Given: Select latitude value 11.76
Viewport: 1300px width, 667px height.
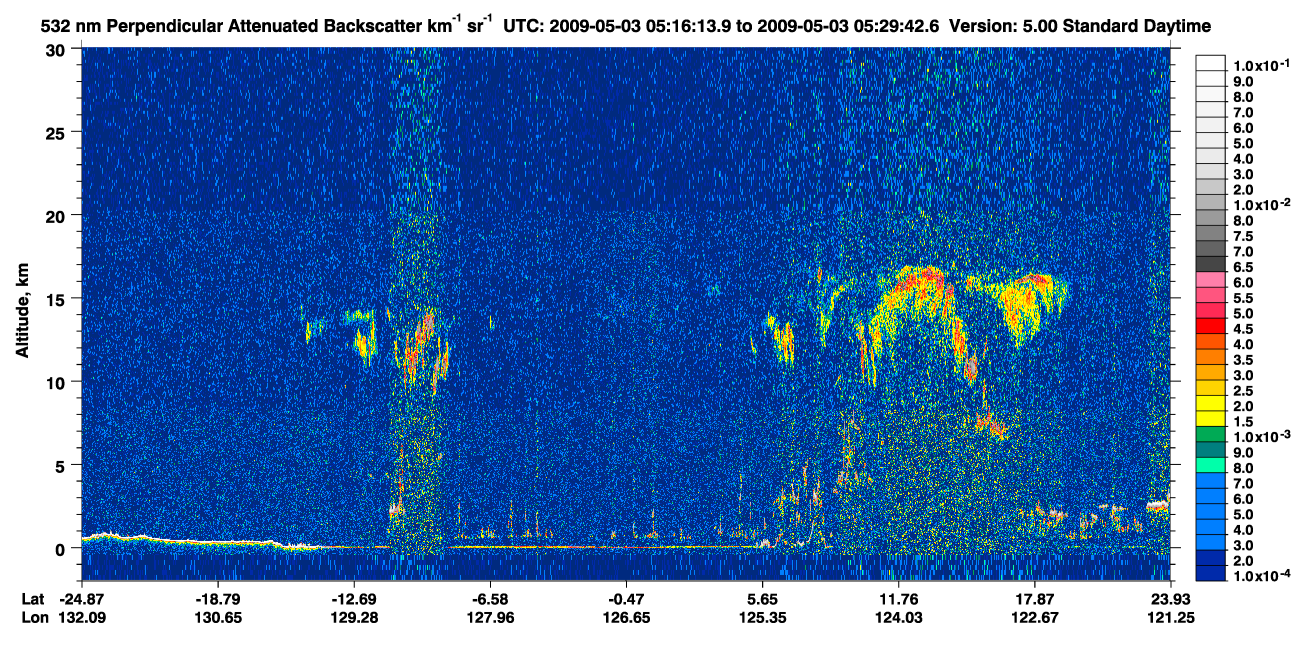Looking at the screenshot, I should tap(898, 599).
